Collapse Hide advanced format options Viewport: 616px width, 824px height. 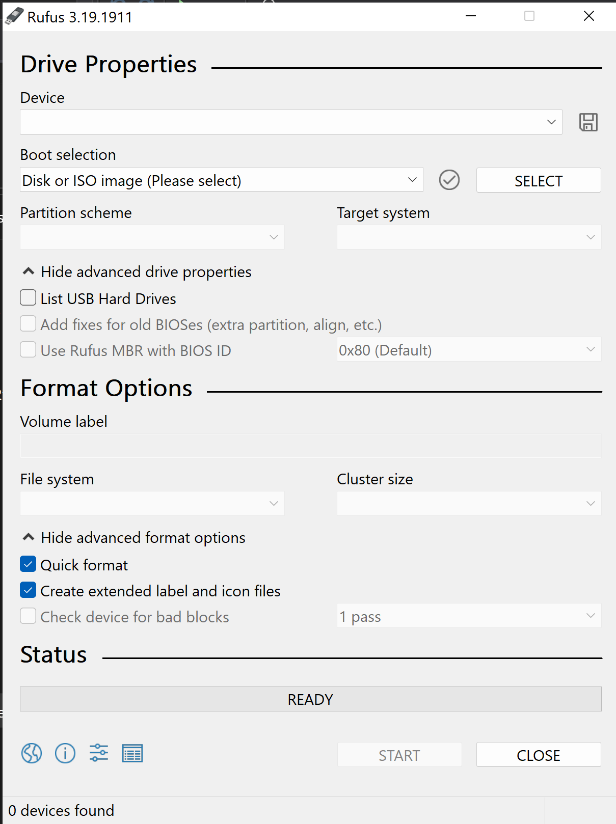[134, 538]
